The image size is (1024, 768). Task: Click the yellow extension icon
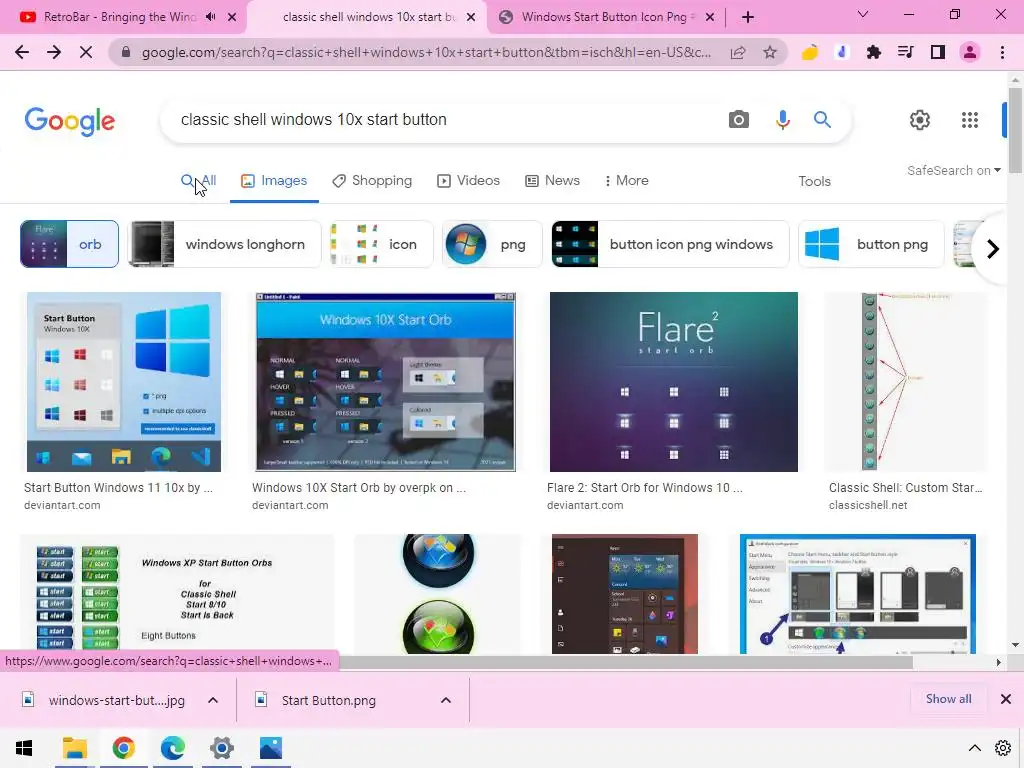click(810, 52)
